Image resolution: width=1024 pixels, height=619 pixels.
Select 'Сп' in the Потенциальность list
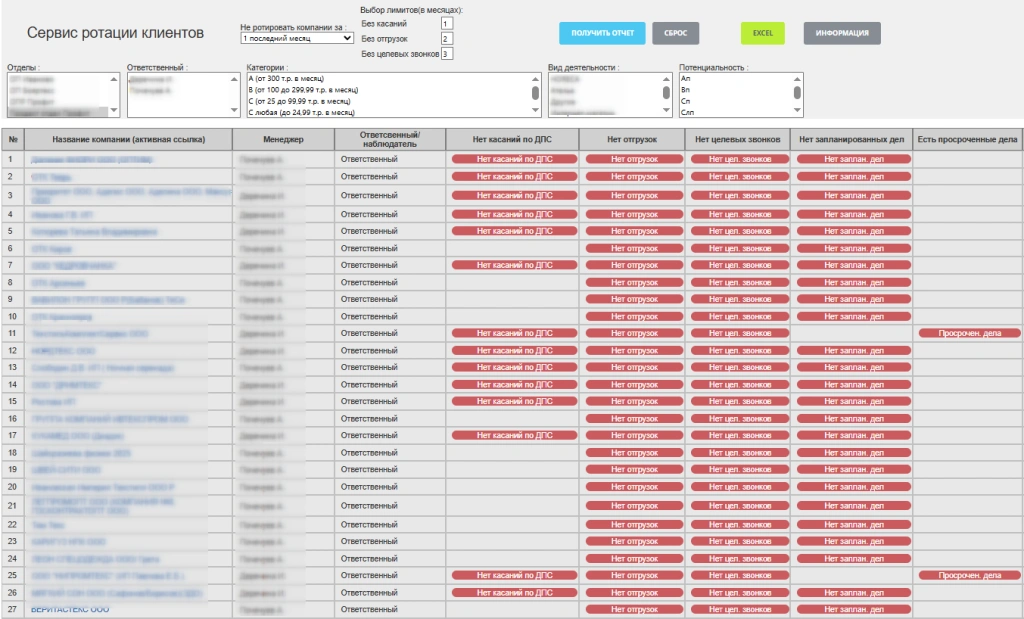[x=685, y=101]
